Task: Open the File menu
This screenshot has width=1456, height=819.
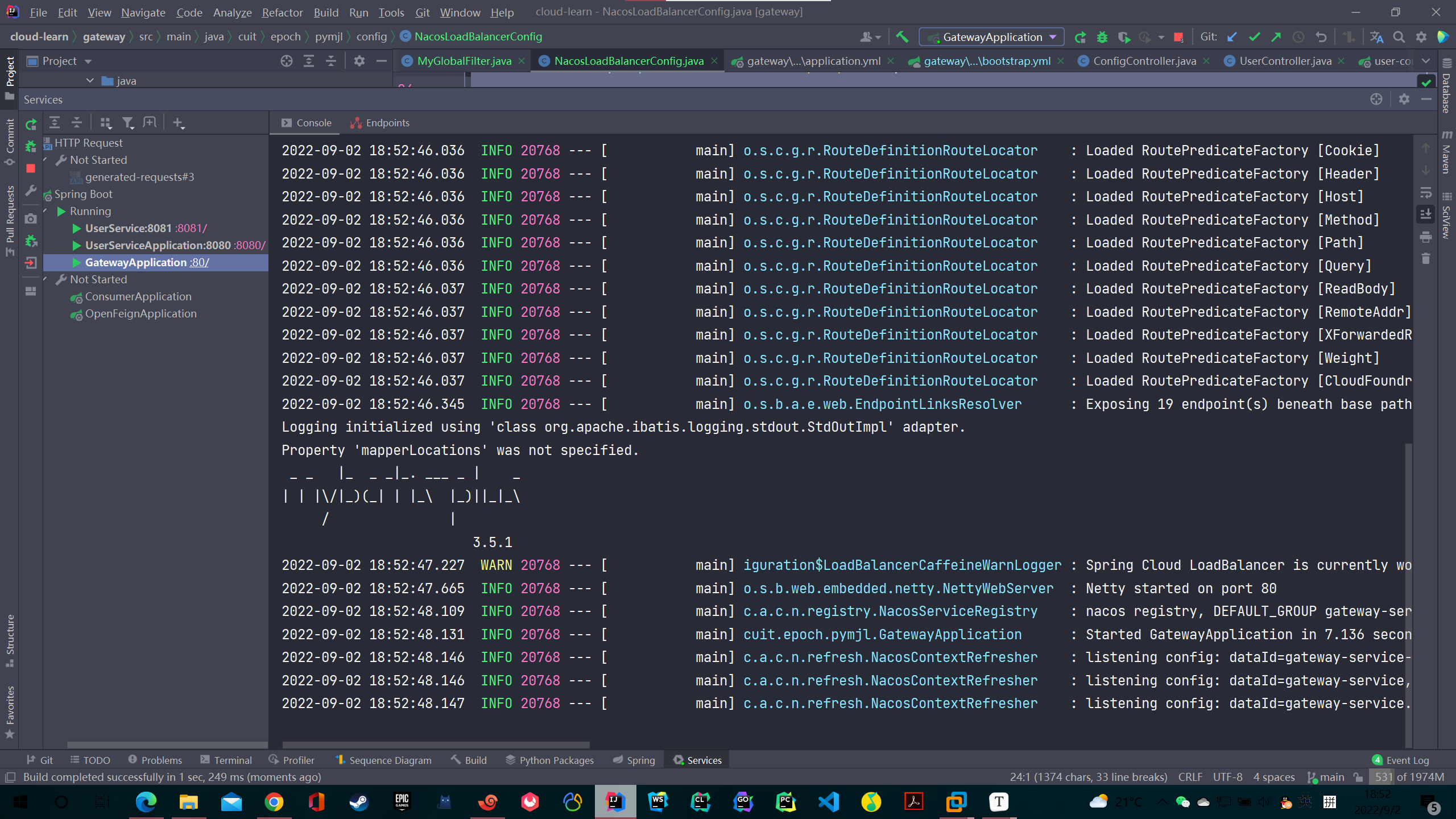Action: coord(38,12)
